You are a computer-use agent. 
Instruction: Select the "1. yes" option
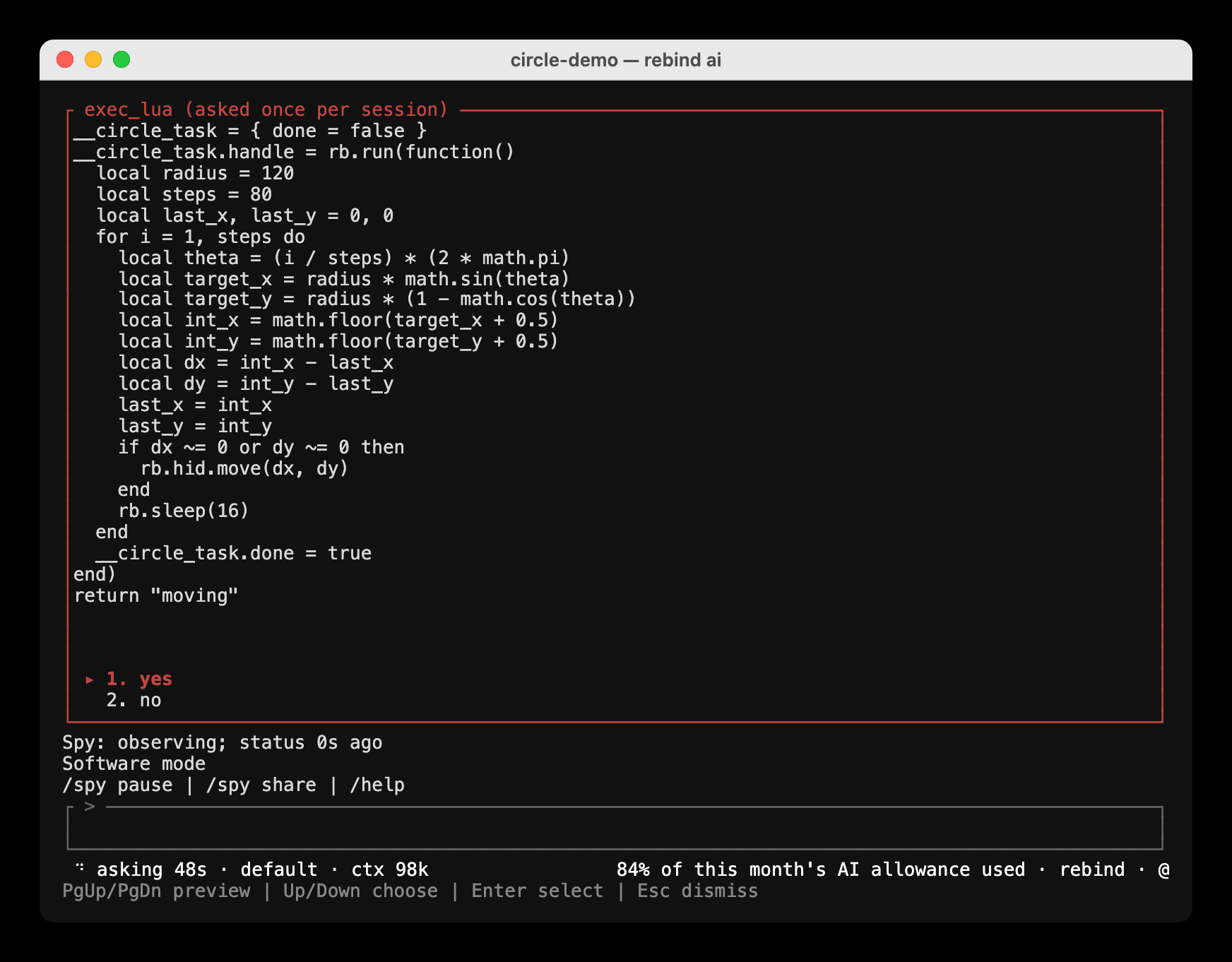coord(139,679)
